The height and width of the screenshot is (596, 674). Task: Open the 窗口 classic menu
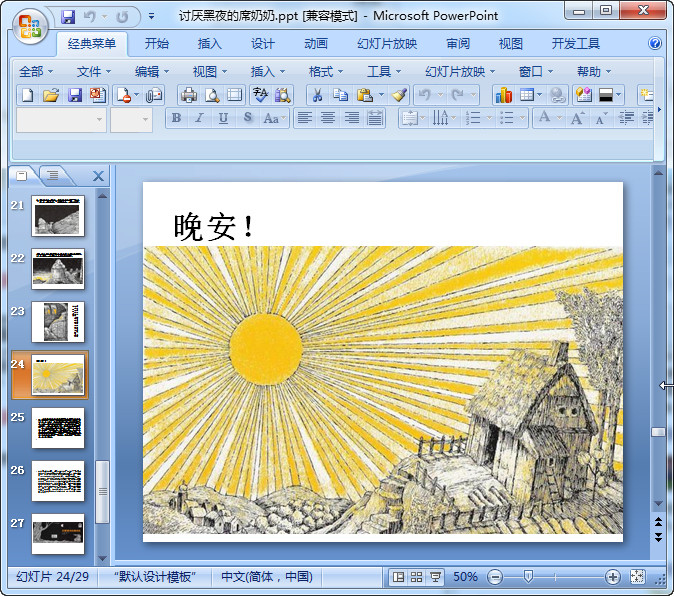(x=536, y=71)
